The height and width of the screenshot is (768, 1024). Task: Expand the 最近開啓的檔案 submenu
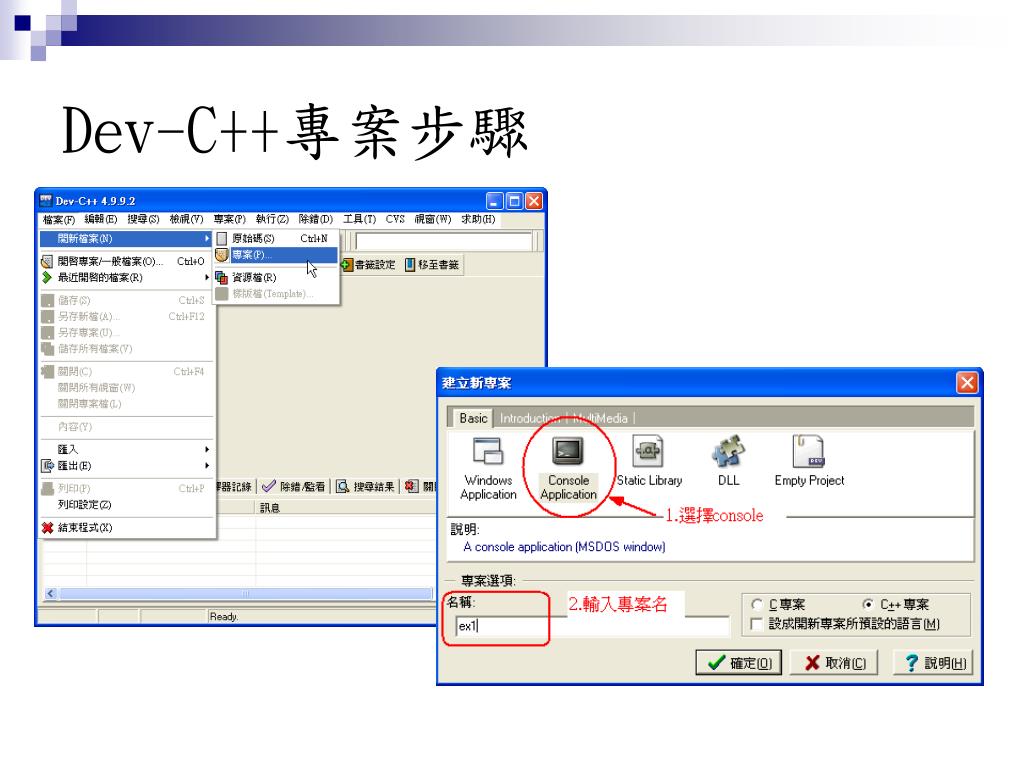[125, 278]
